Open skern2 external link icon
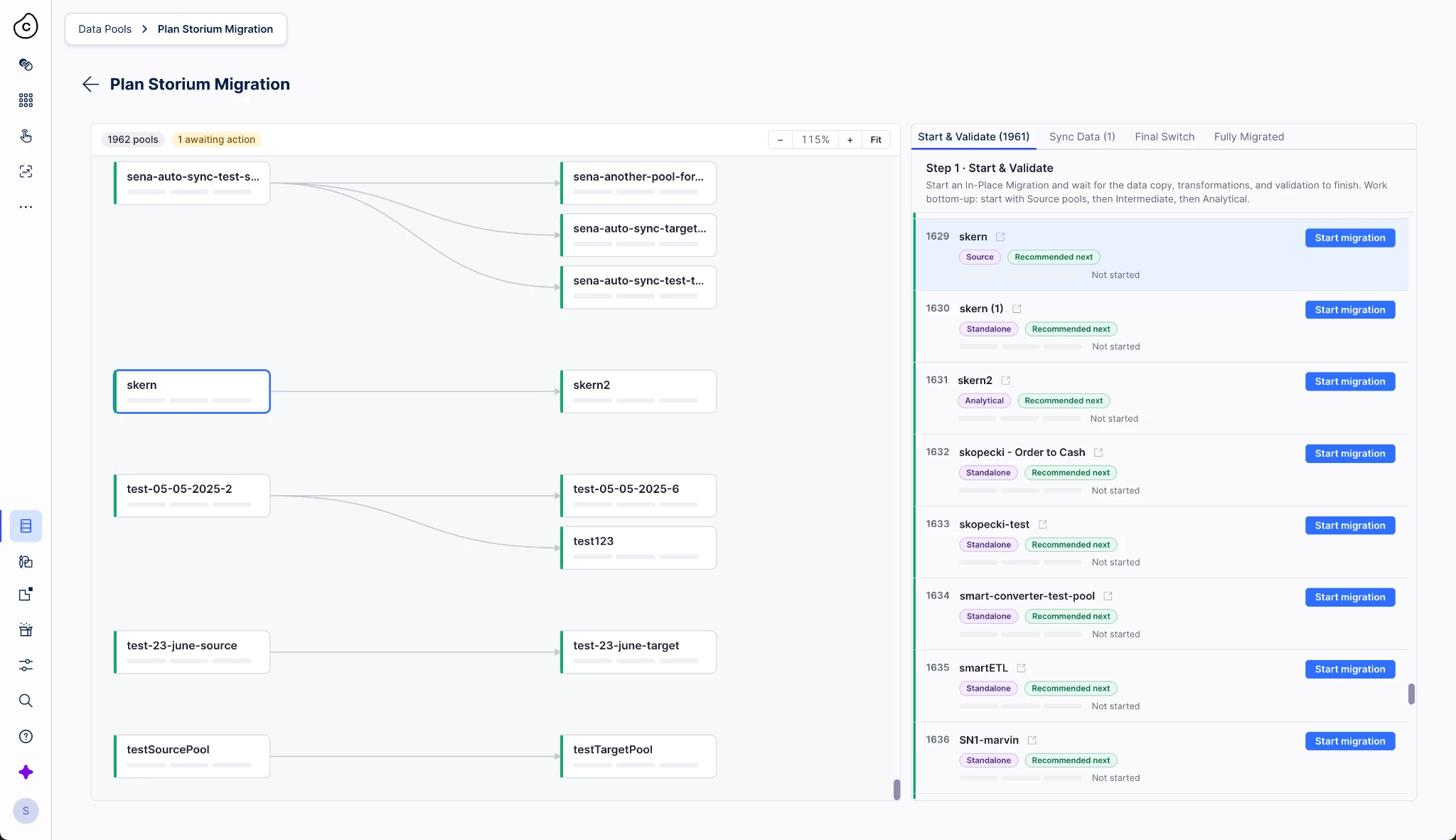The width and height of the screenshot is (1456, 840). click(1005, 381)
